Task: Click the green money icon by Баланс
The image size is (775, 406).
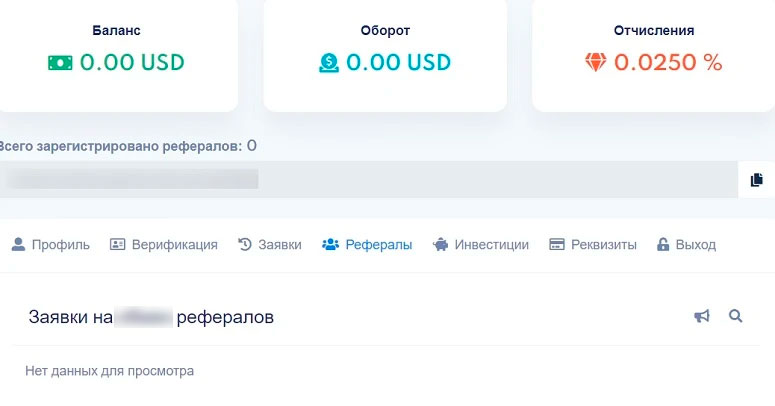Action: click(60, 62)
